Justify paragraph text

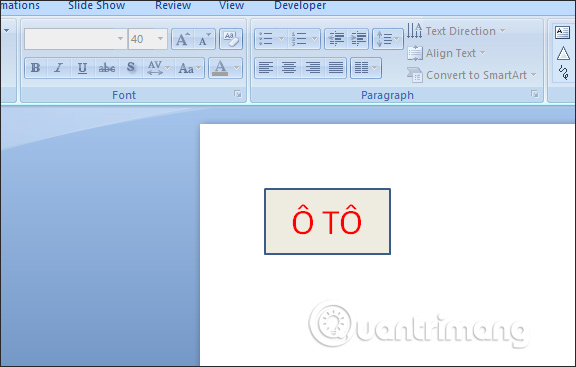(335, 68)
